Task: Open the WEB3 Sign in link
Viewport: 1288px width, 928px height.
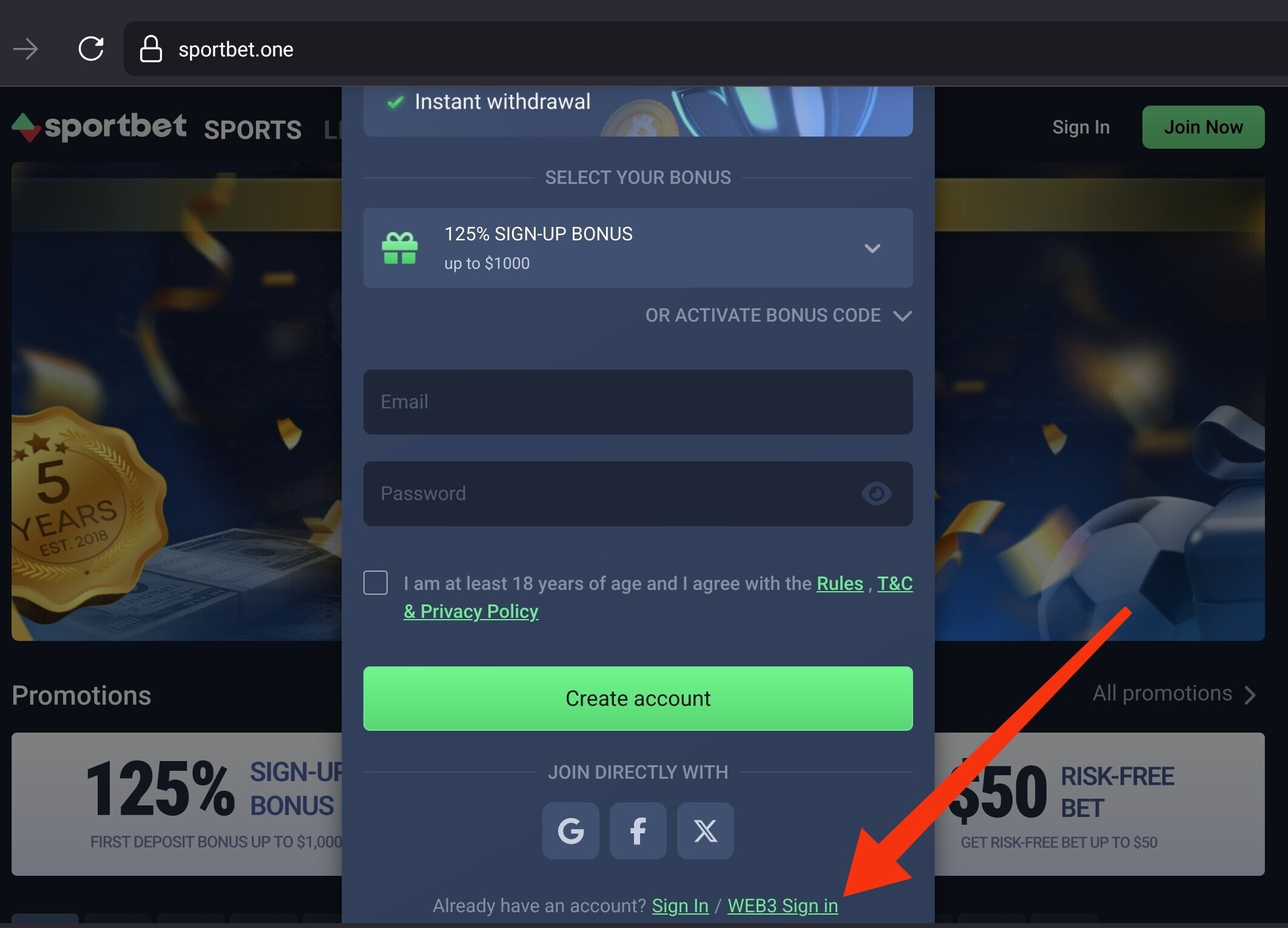Action: tap(783, 906)
